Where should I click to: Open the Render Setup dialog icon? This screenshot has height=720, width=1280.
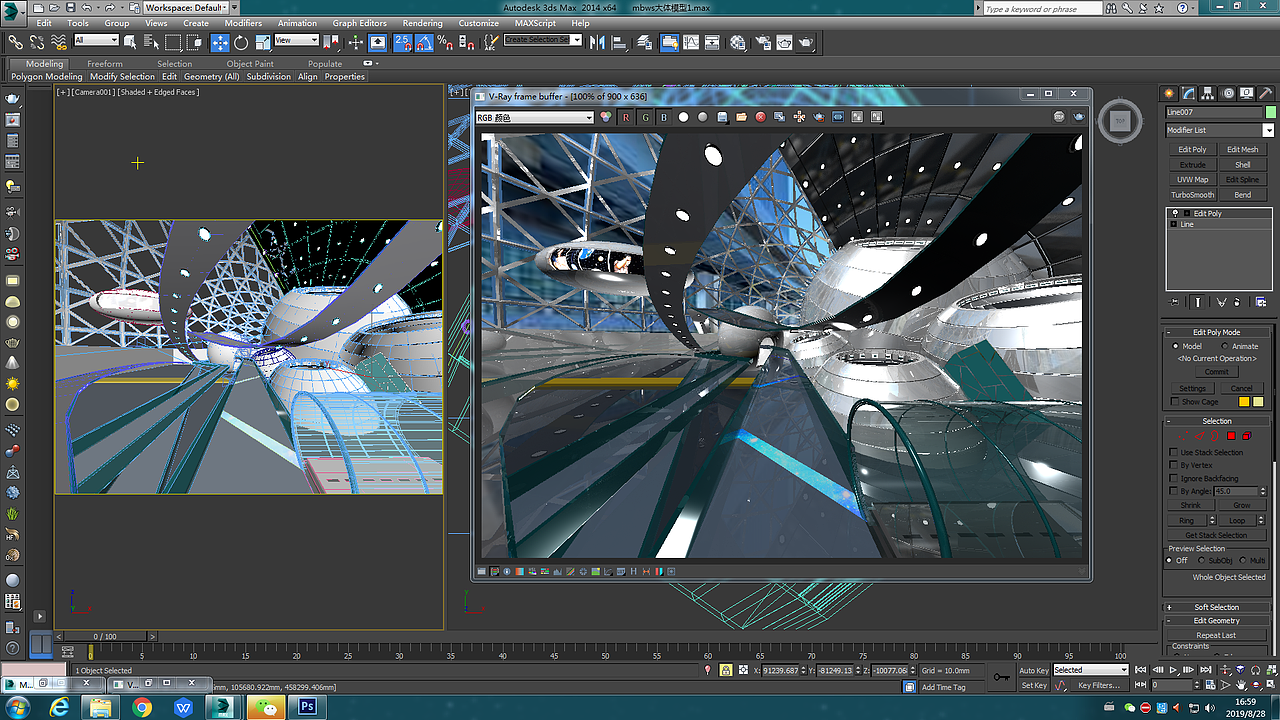click(x=764, y=42)
